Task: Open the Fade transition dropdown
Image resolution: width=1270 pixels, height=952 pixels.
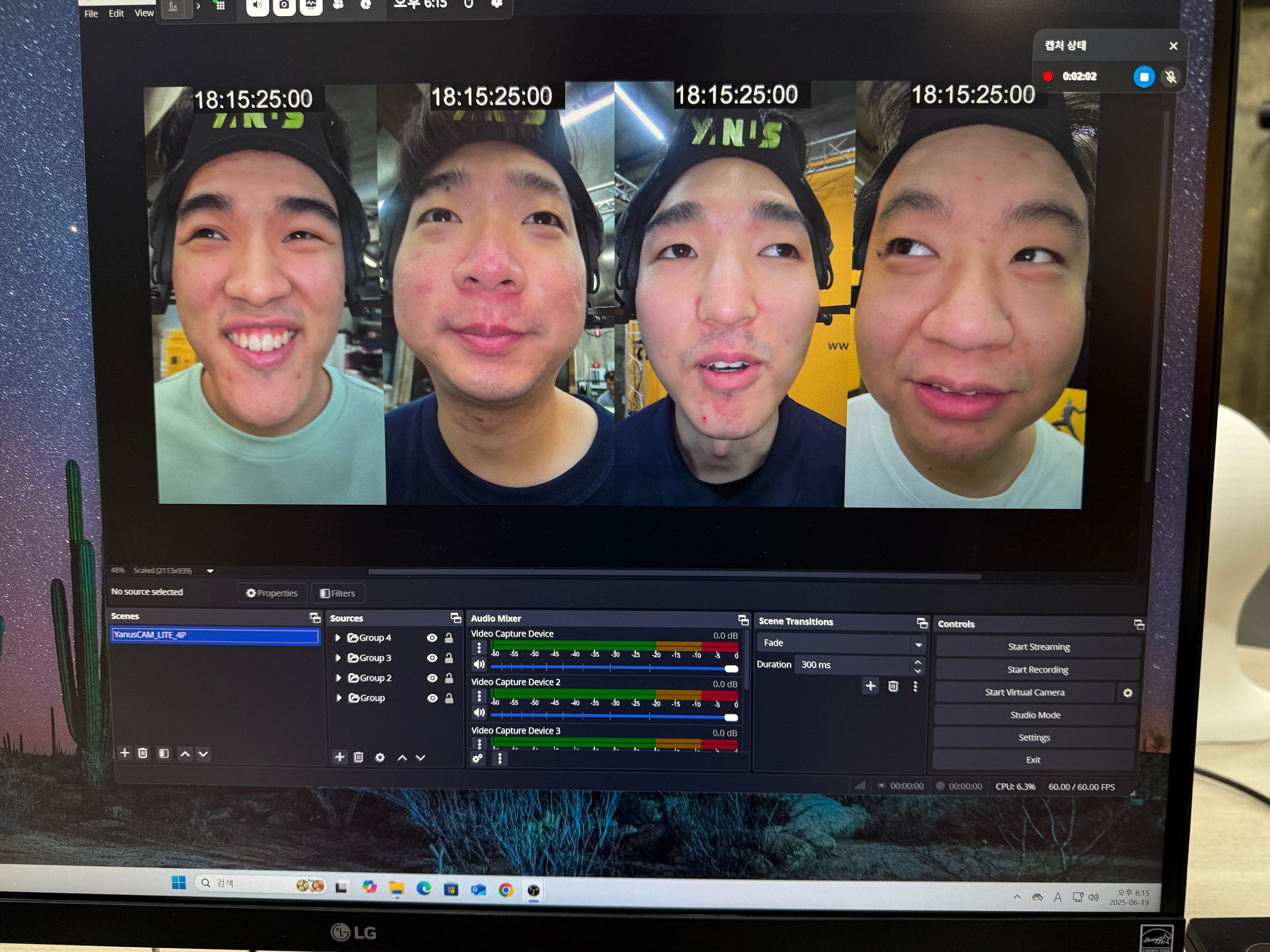Action: coord(840,643)
